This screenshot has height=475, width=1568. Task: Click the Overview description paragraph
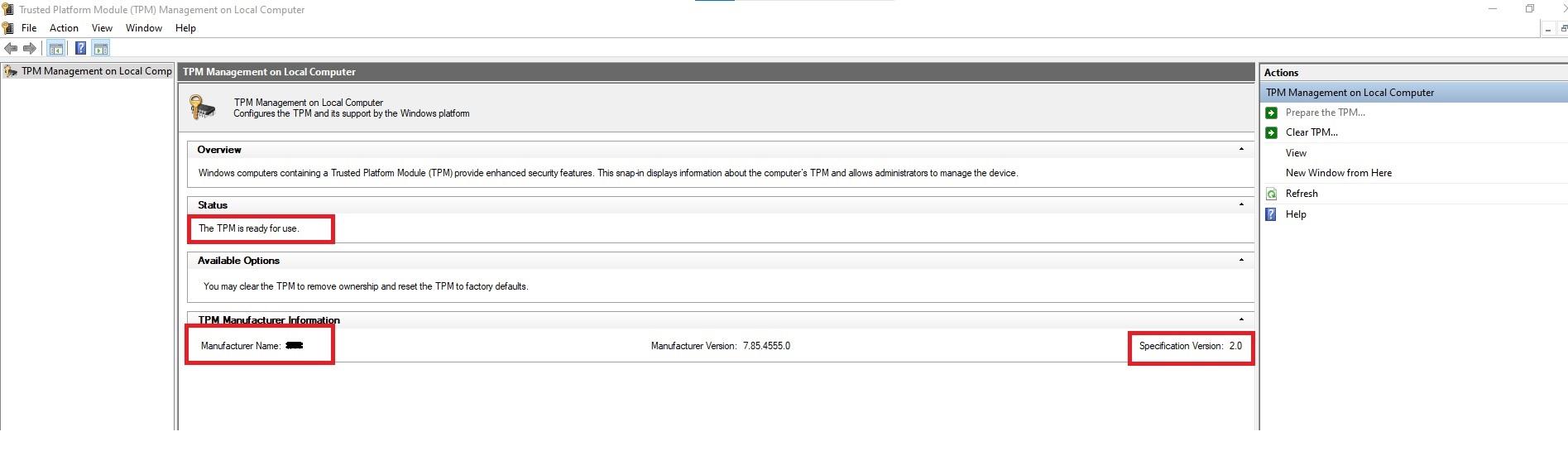tap(608, 173)
